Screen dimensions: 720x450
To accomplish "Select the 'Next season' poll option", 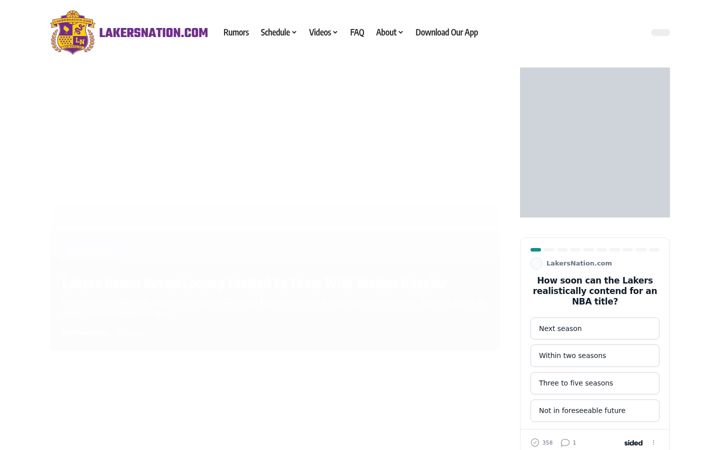I will [x=595, y=328].
